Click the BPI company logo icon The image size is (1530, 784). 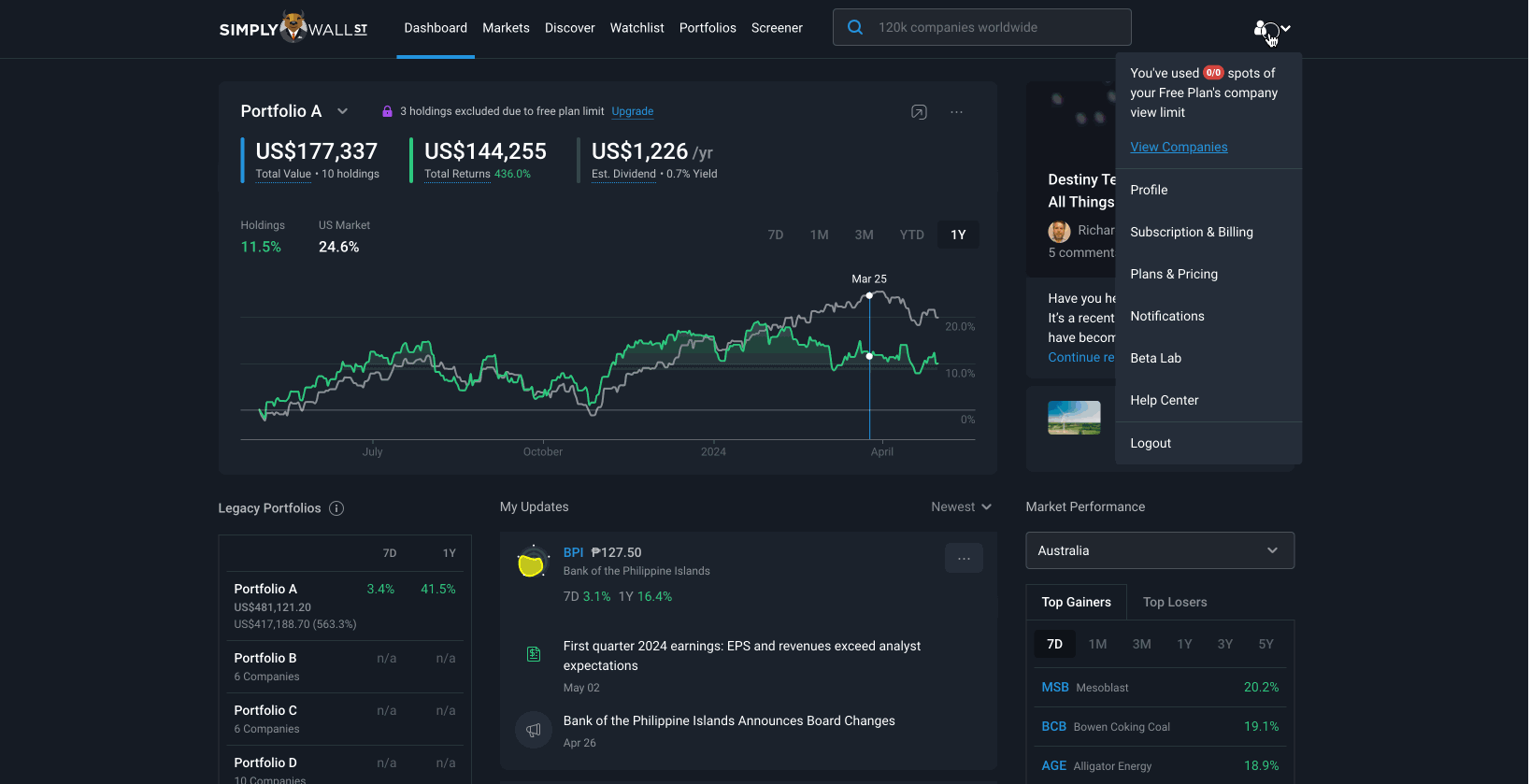tap(532, 562)
